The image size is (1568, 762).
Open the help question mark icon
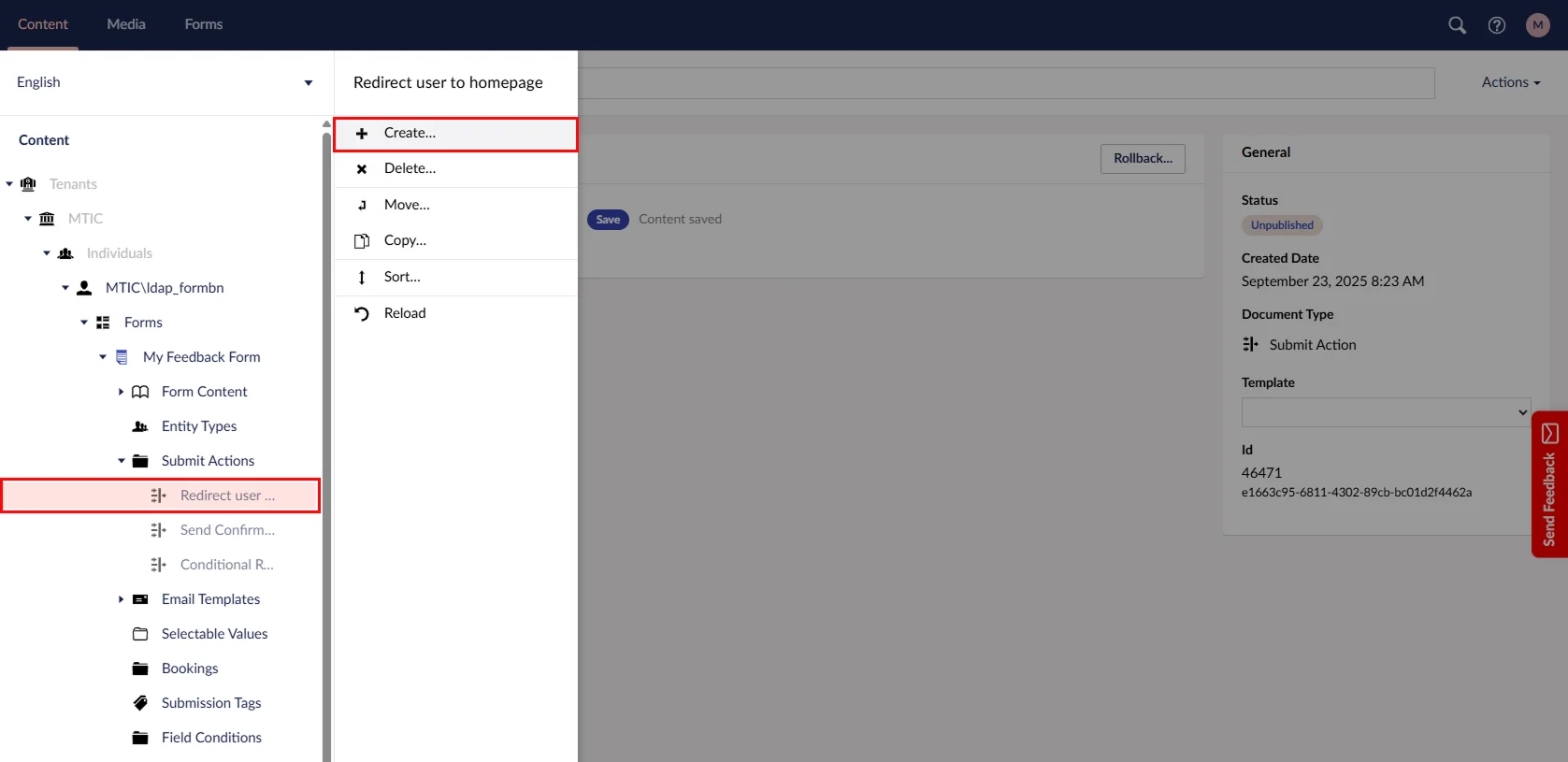1497,25
